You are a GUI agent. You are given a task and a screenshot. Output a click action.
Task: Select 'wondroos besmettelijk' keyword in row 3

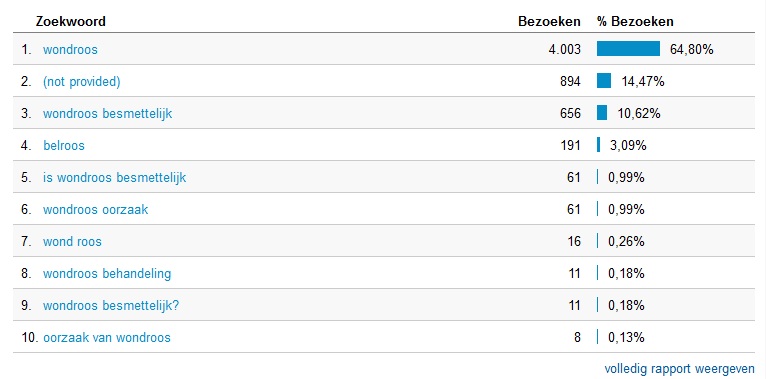[x=107, y=114]
